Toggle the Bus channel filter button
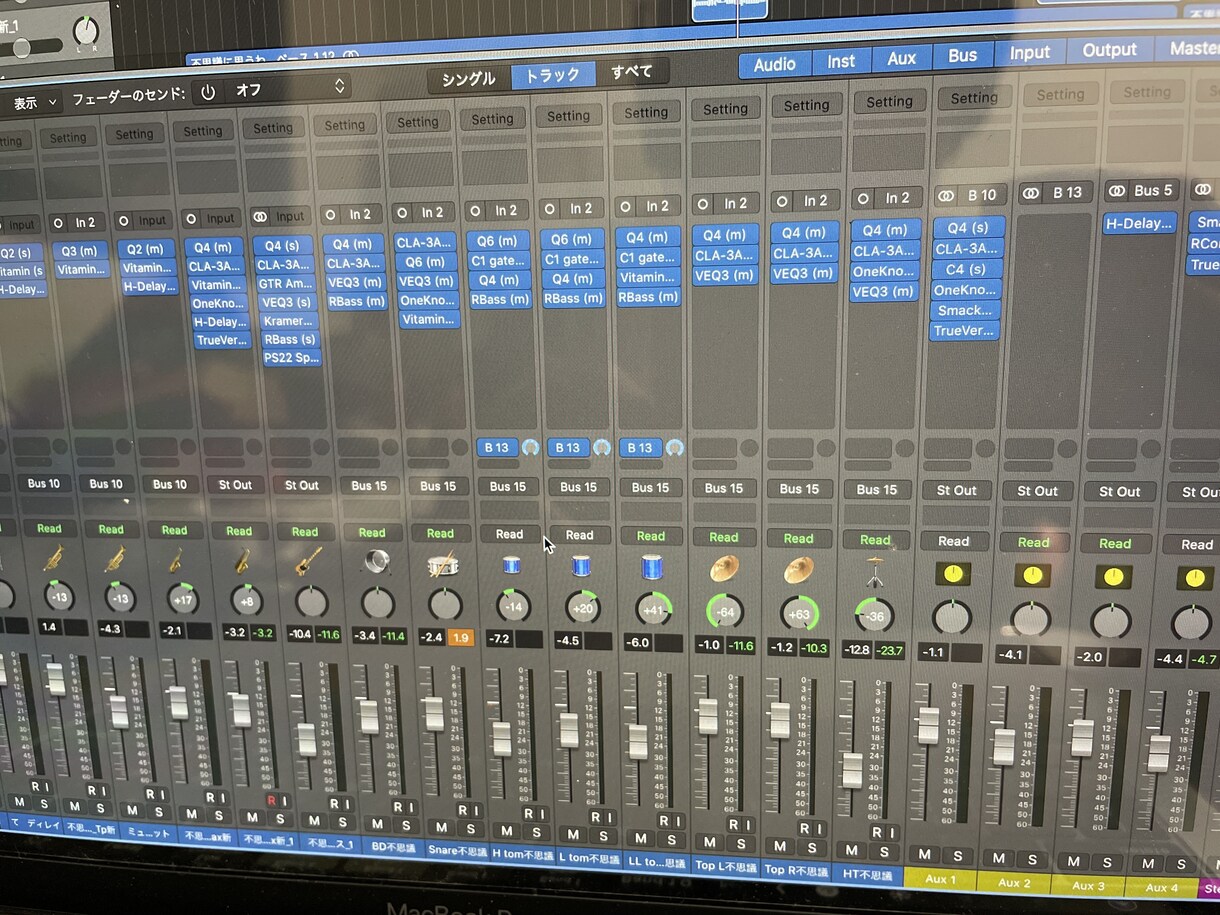The image size is (1220, 915). (x=962, y=56)
